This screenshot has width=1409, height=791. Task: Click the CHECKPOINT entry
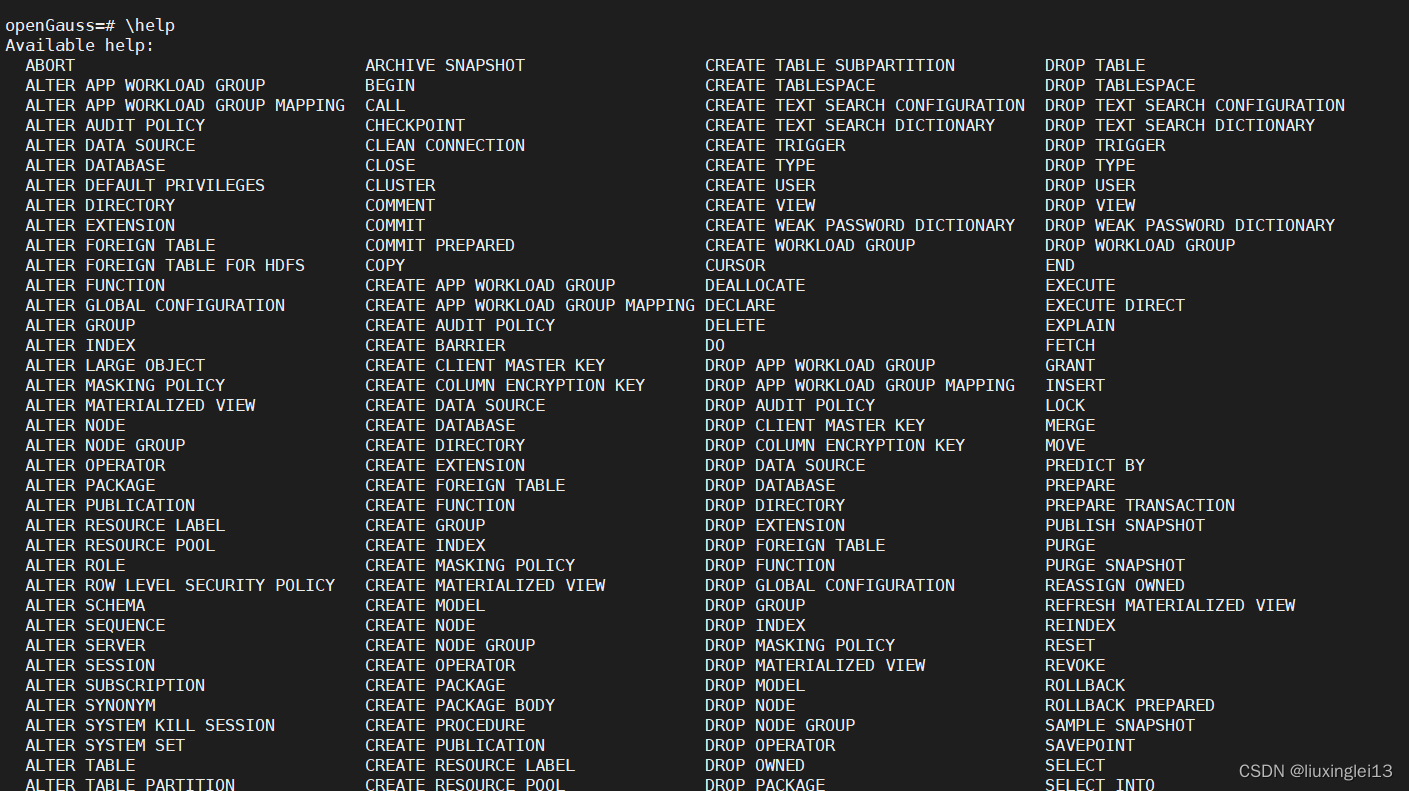(x=414, y=125)
